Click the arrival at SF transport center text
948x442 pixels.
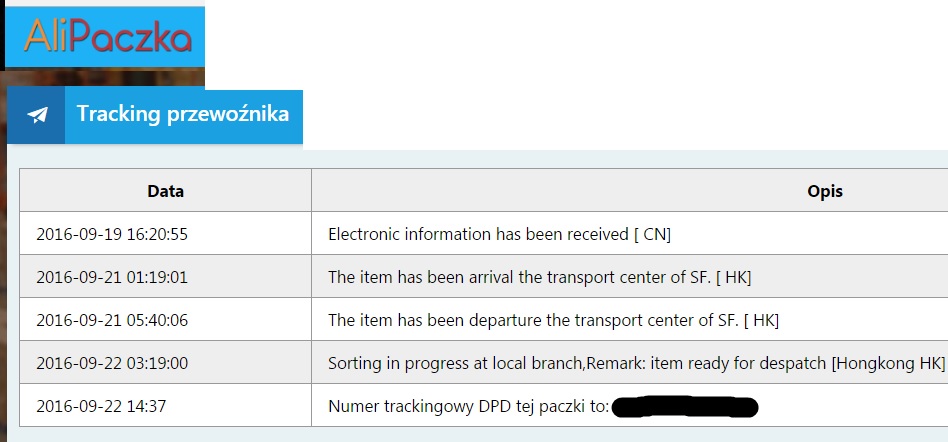coord(520,278)
